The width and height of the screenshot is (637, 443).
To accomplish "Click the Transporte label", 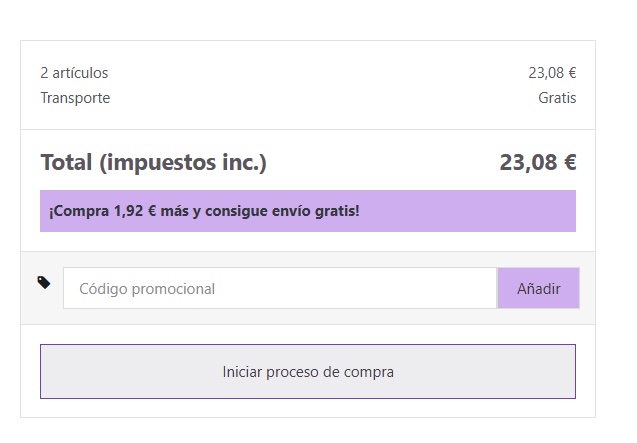I will [75, 98].
